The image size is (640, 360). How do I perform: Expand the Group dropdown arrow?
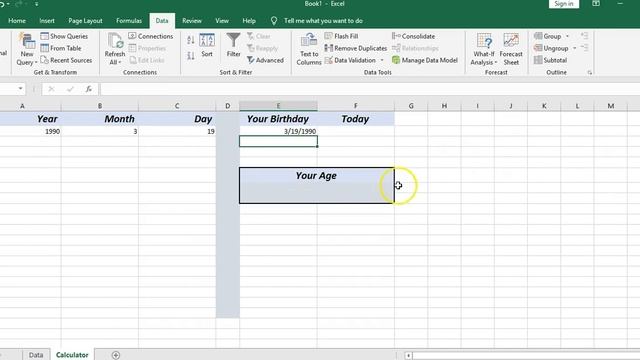pyautogui.click(x=567, y=36)
